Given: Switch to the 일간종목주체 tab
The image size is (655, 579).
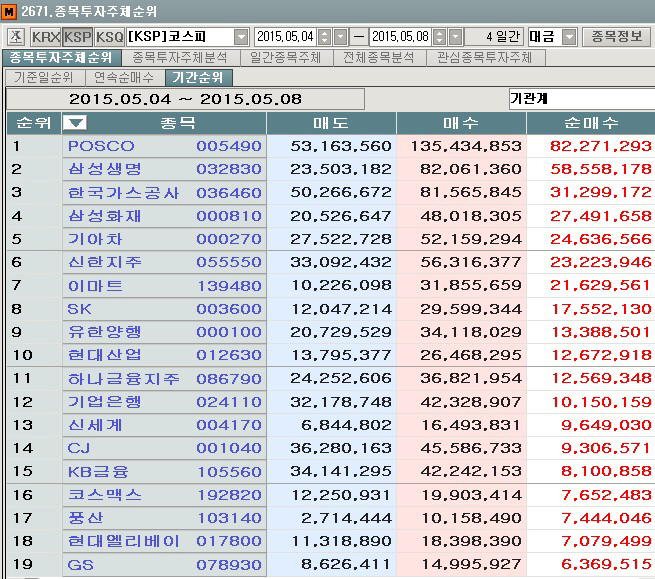Looking at the screenshot, I should coord(285,58).
